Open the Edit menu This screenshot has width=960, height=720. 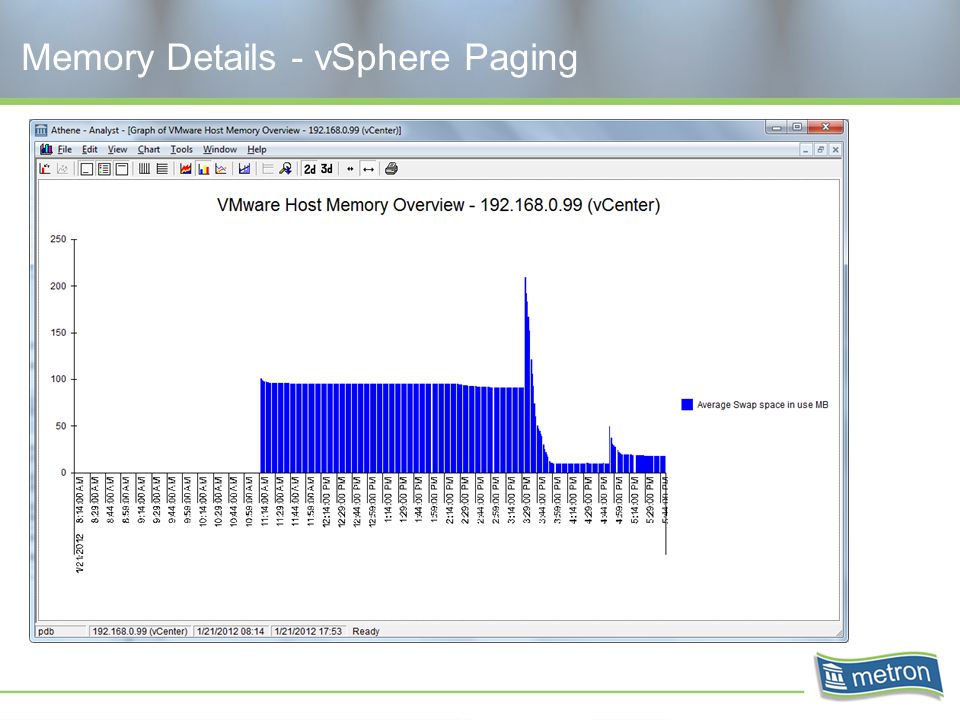(x=89, y=149)
